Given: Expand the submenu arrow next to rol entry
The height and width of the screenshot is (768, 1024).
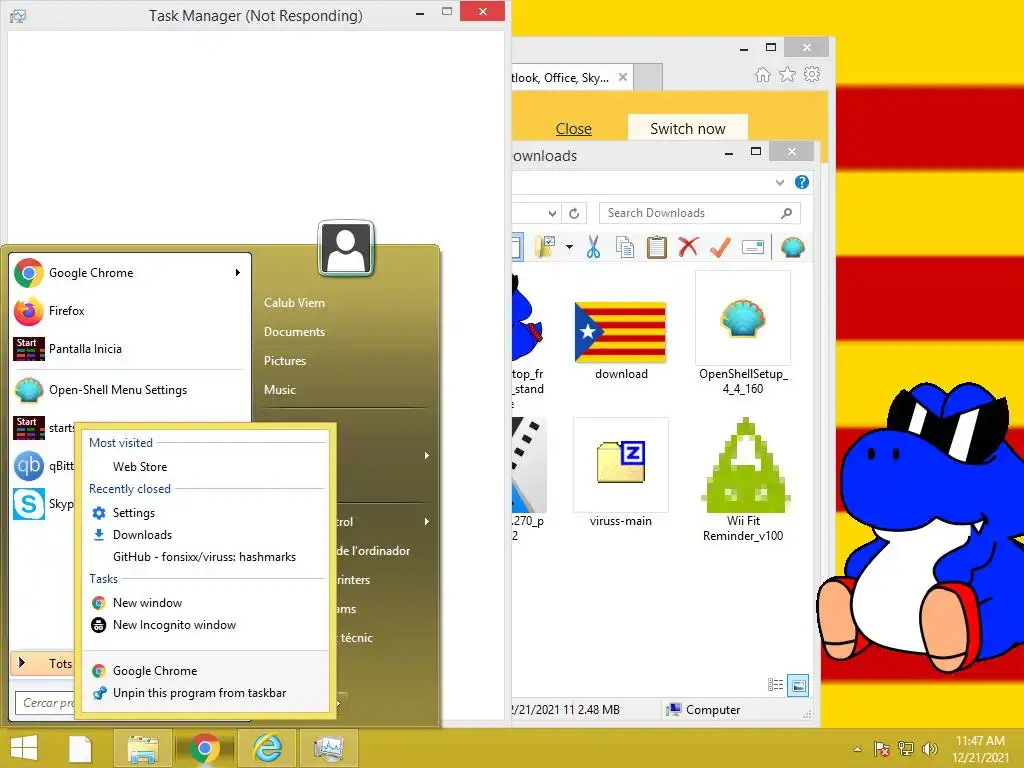Looking at the screenshot, I should tap(426, 521).
